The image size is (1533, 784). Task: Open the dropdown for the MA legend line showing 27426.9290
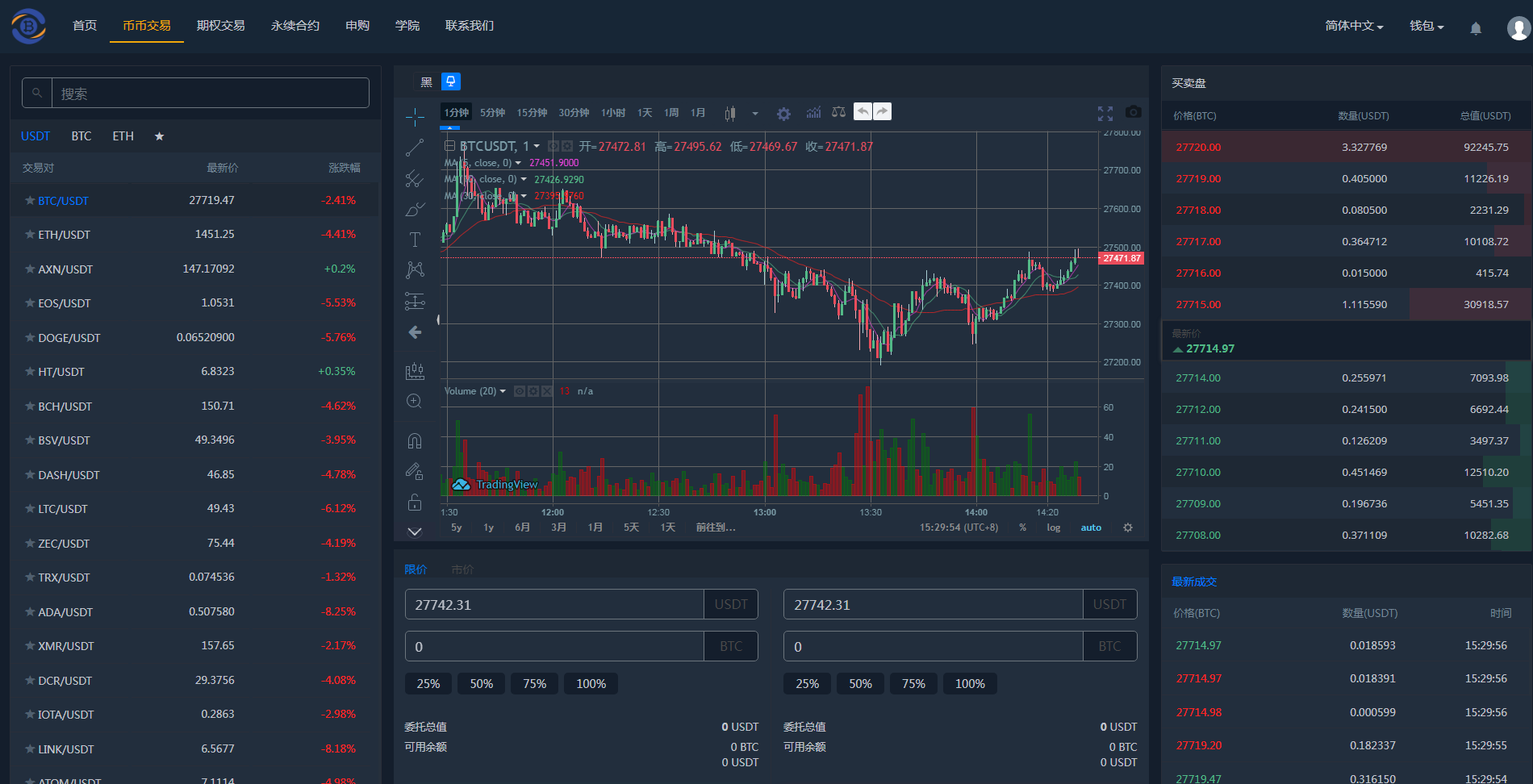coord(524,179)
